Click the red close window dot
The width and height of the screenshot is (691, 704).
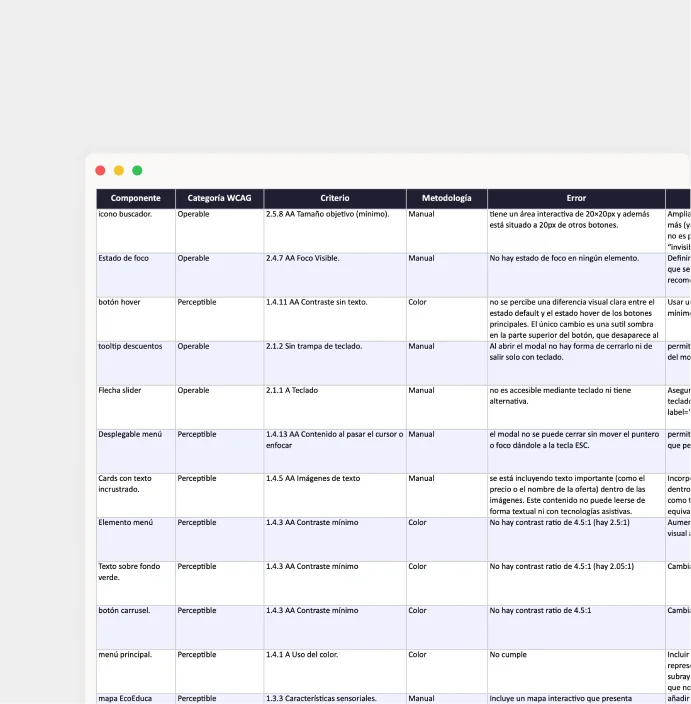pyautogui.click(x=100, y=171)
